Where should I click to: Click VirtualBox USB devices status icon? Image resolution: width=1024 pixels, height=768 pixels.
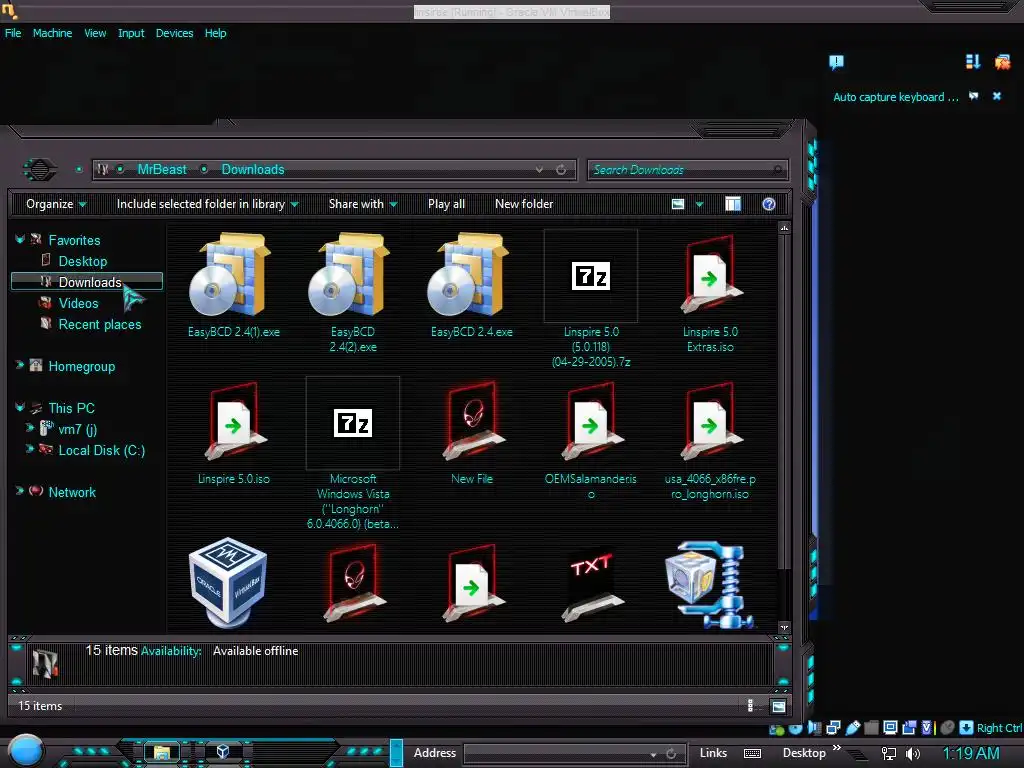point(853,728)
